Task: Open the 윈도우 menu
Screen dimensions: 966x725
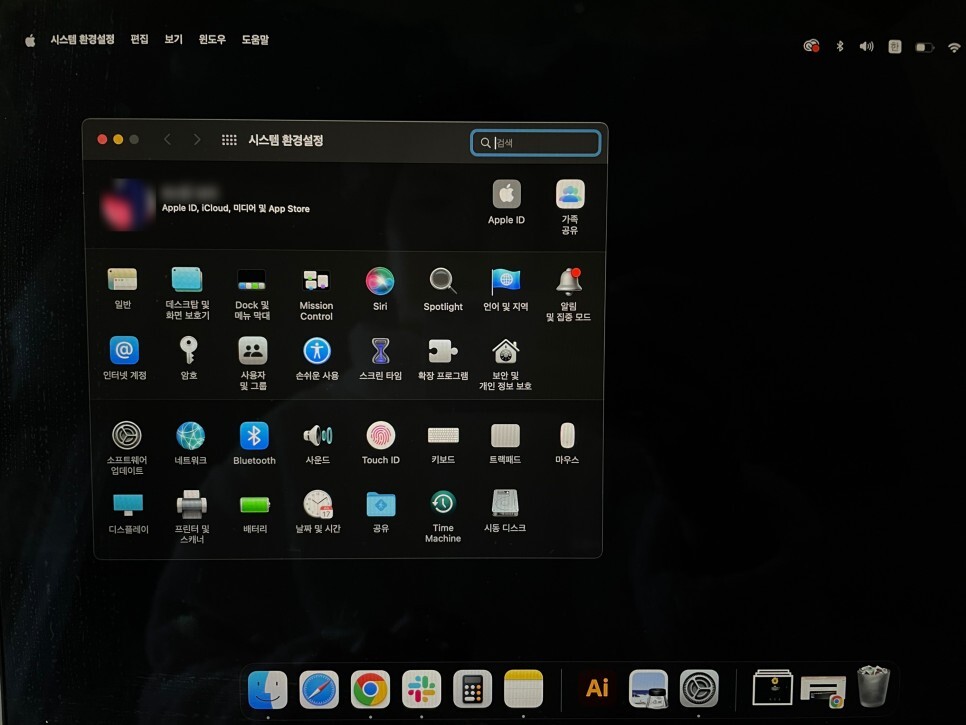Action: [212, 39]
